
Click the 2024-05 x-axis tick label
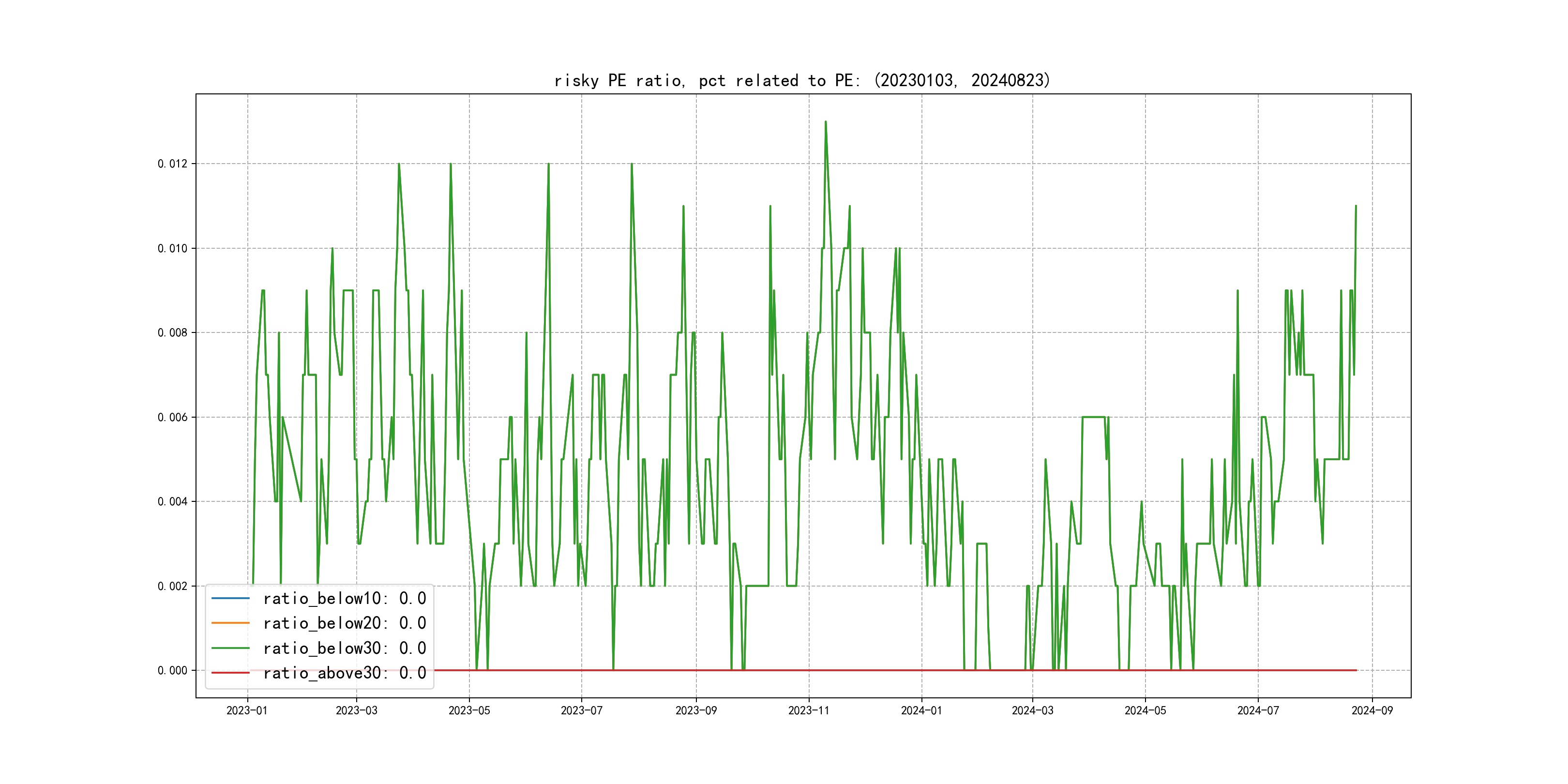point(1145,710)
